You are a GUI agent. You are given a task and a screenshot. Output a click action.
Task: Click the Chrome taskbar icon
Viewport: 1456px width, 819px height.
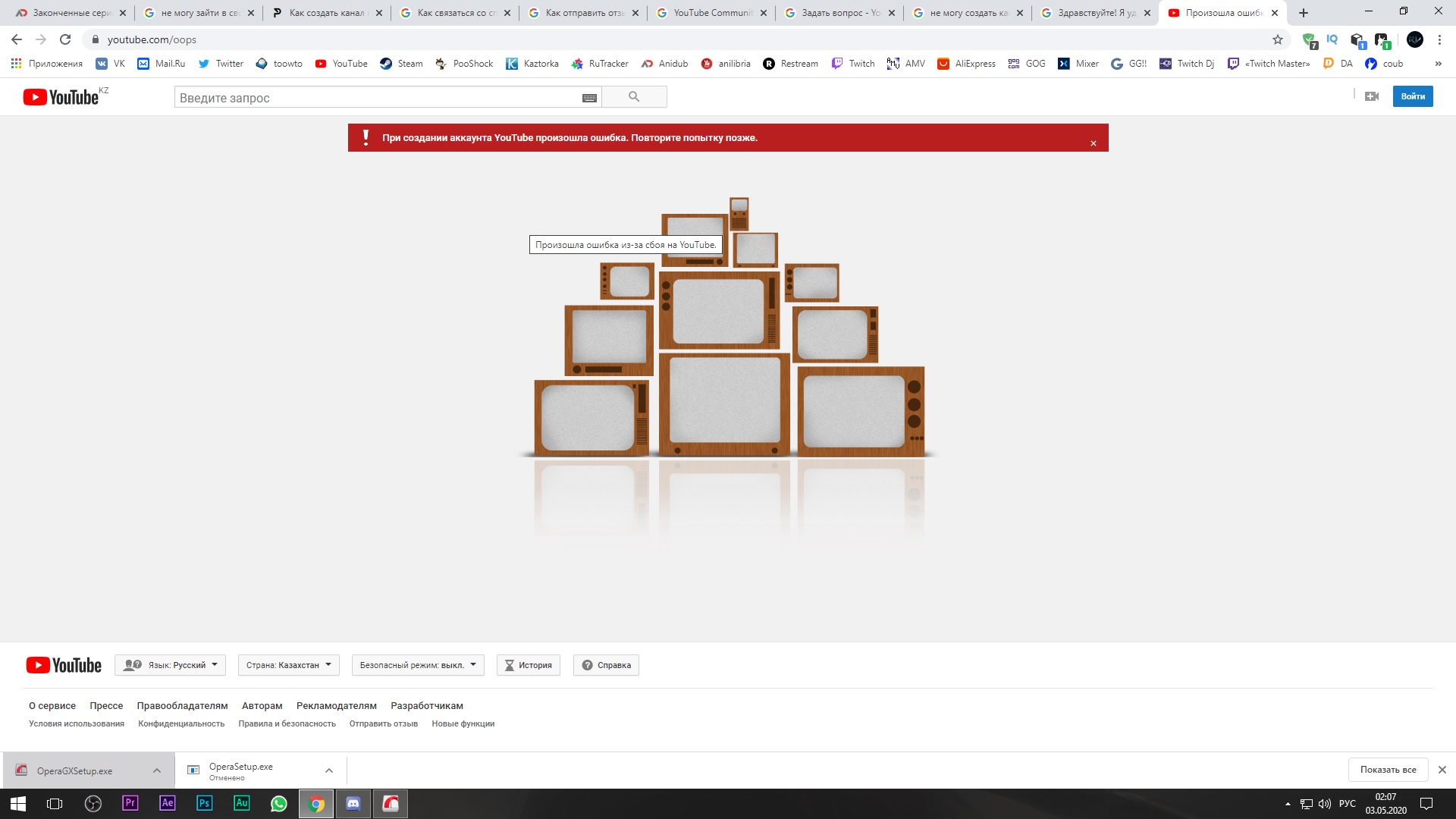(x=316, y=803)
